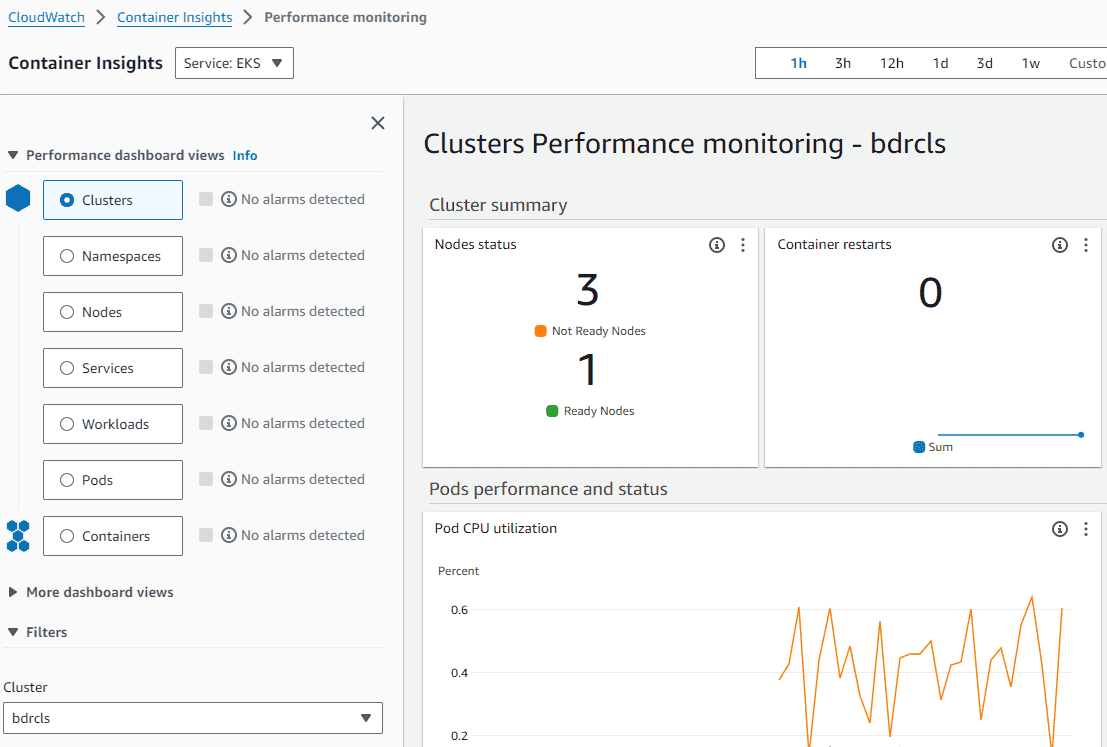Click the blue cluster hexagon icon
Viewport: 1107px width, 747px height.
pos(18,198)
